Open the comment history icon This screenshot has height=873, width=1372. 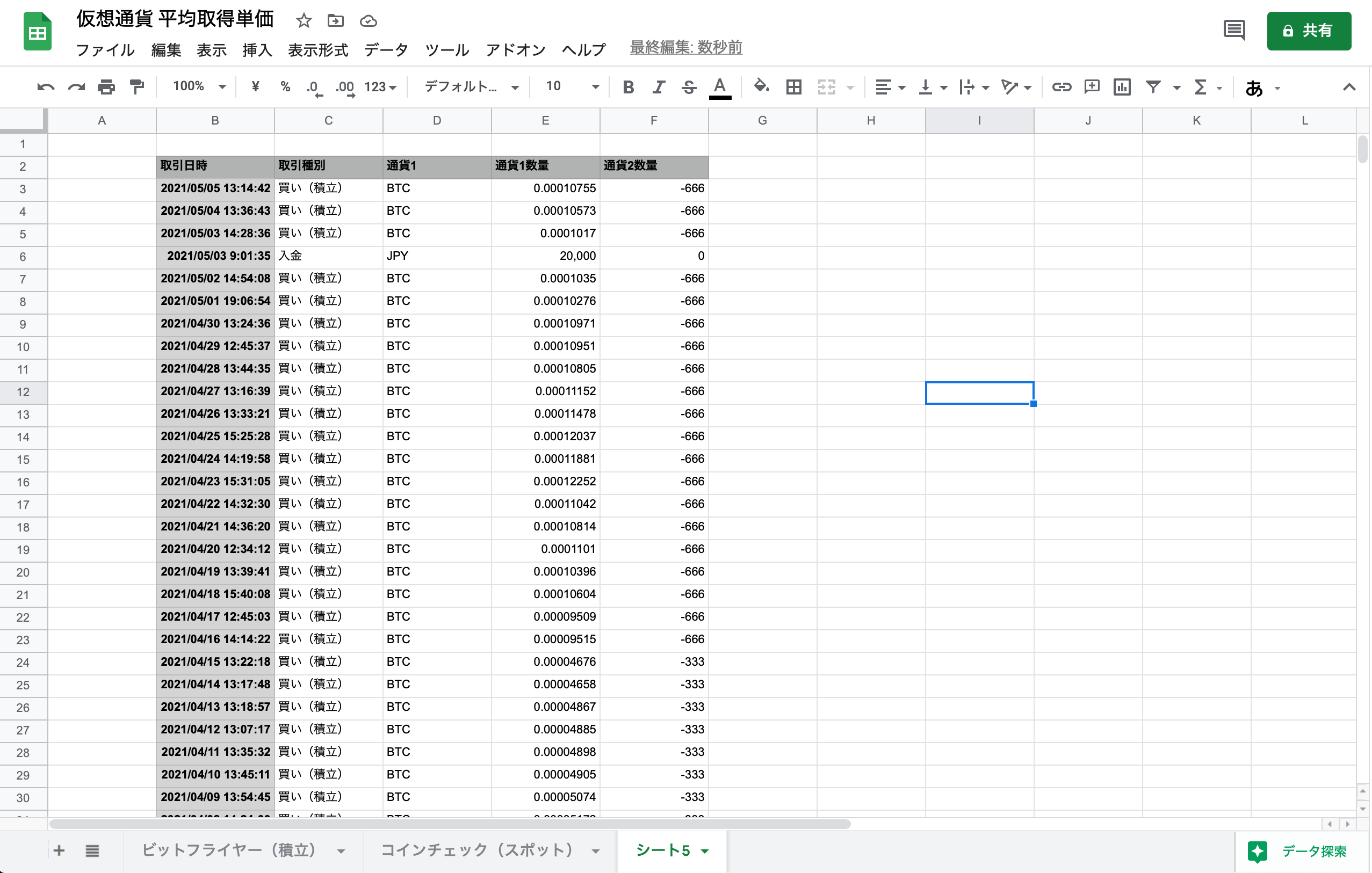click(x=1234, y=30)
